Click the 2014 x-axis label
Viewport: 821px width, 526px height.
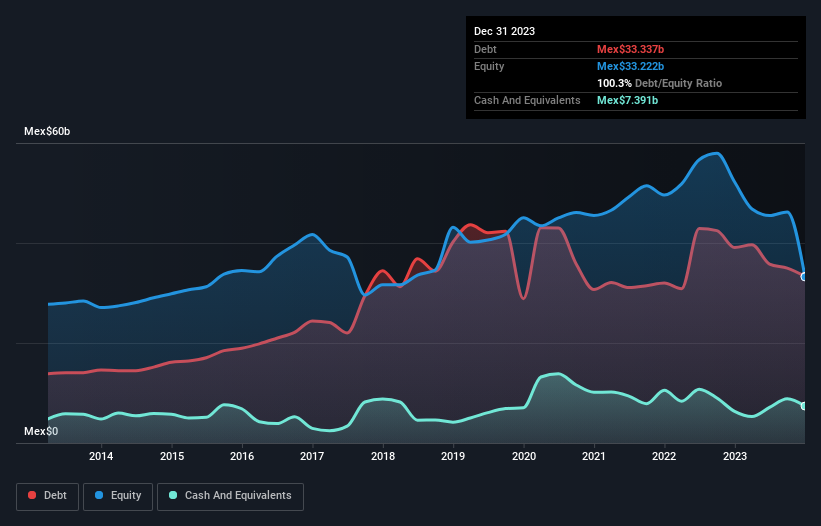[101, 456]
